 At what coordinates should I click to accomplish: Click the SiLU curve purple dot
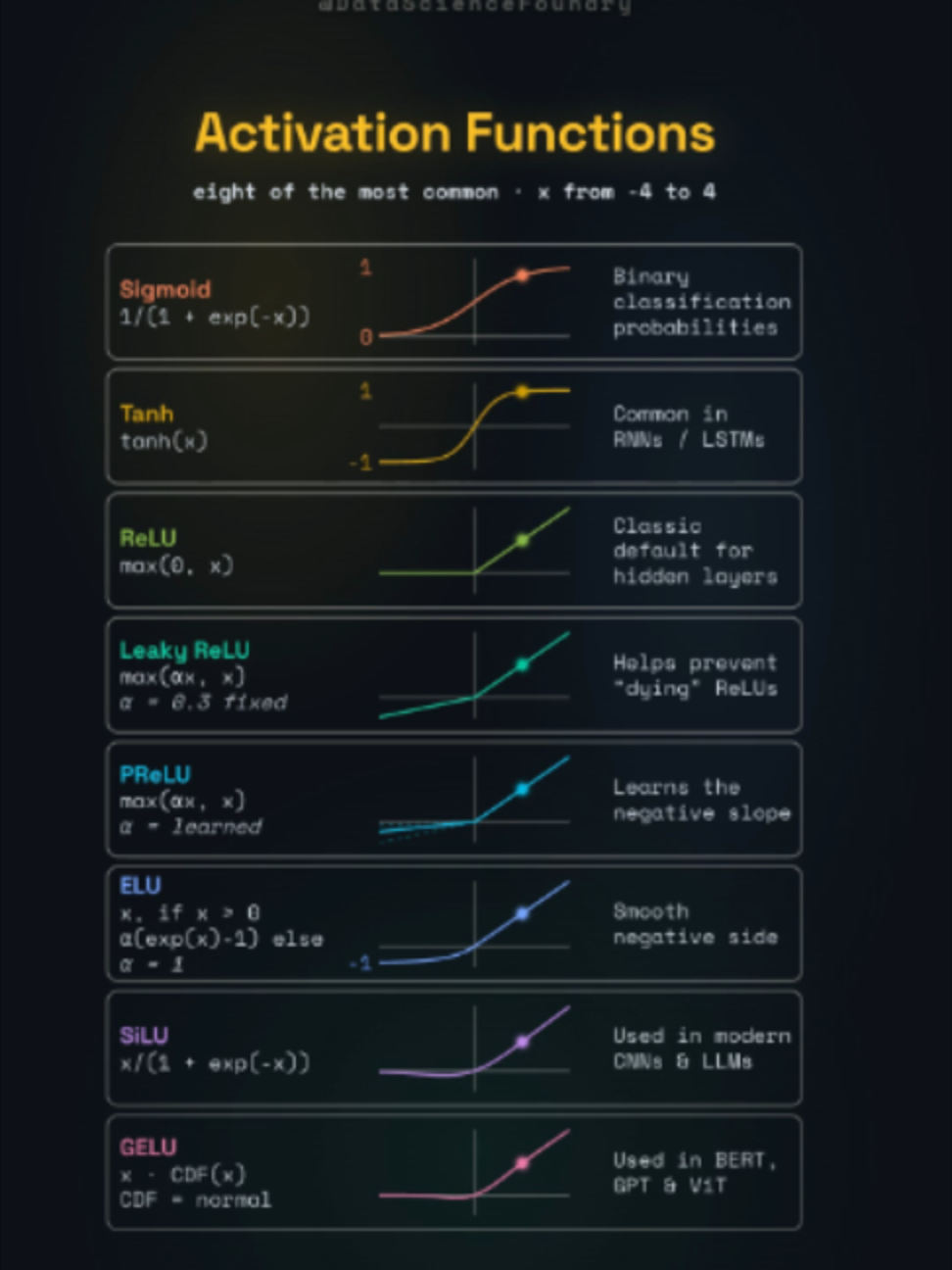522,1042
